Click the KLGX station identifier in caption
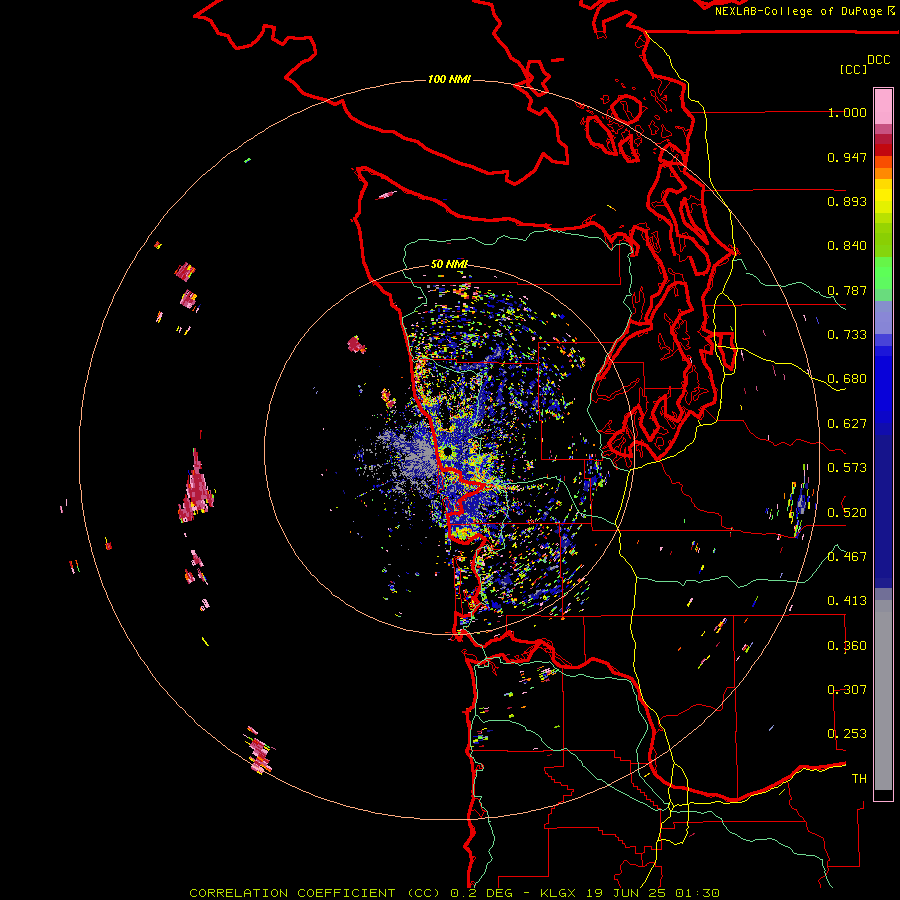The width and height of the screenshot is (900, 900). (558, 893)
